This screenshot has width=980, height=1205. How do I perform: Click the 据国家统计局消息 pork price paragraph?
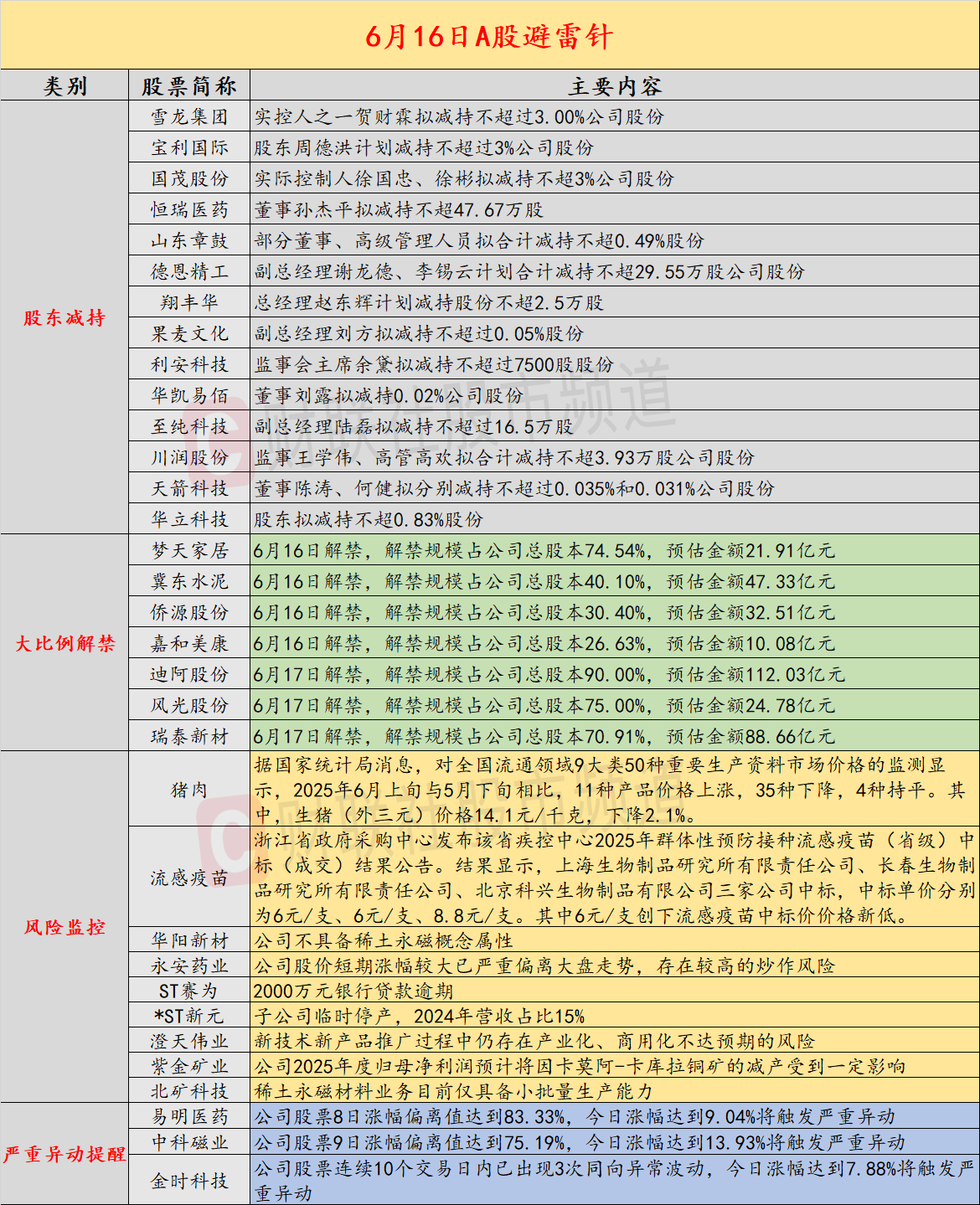tap(615, 790)
